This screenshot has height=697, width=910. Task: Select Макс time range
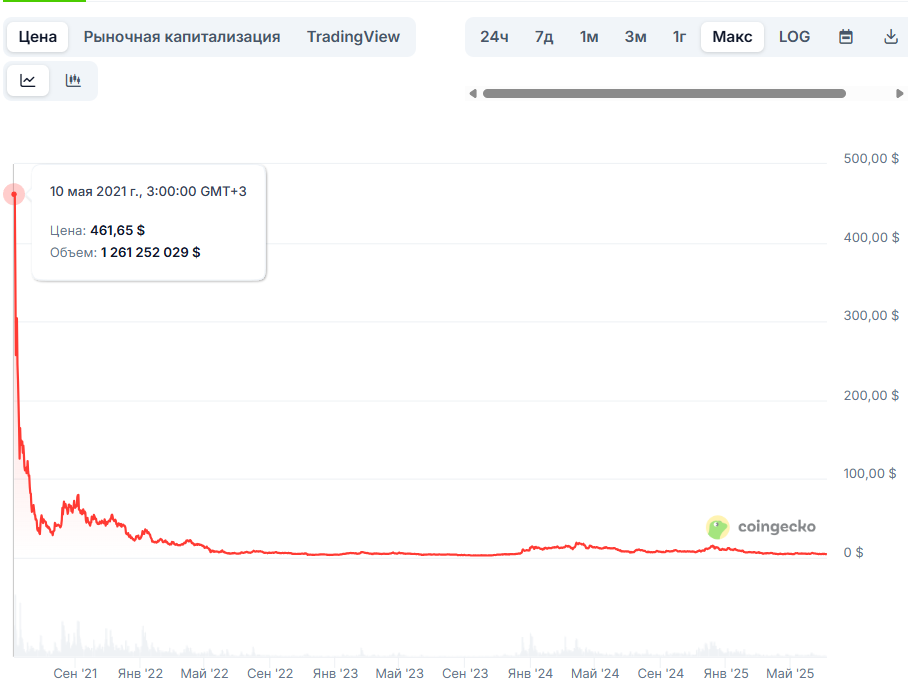[x=732, y=37]
